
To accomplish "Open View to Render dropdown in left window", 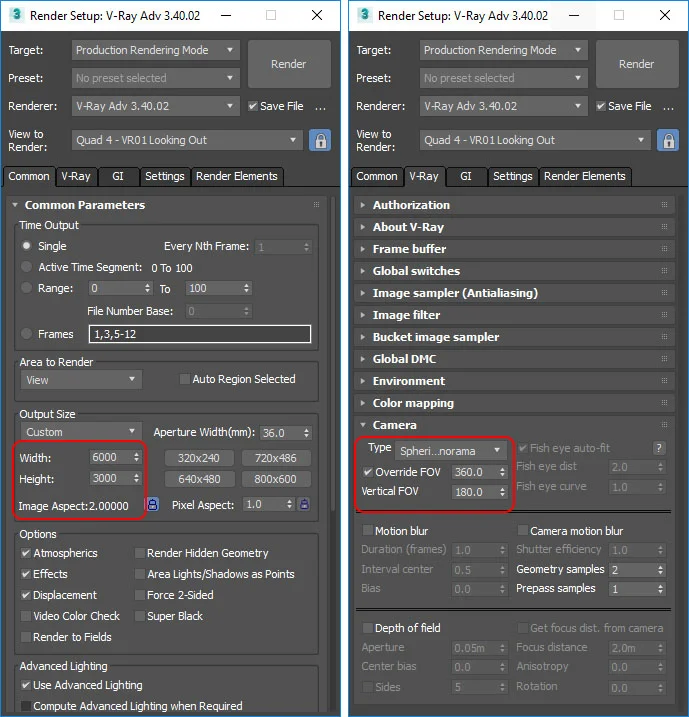I will click(187, 140).
